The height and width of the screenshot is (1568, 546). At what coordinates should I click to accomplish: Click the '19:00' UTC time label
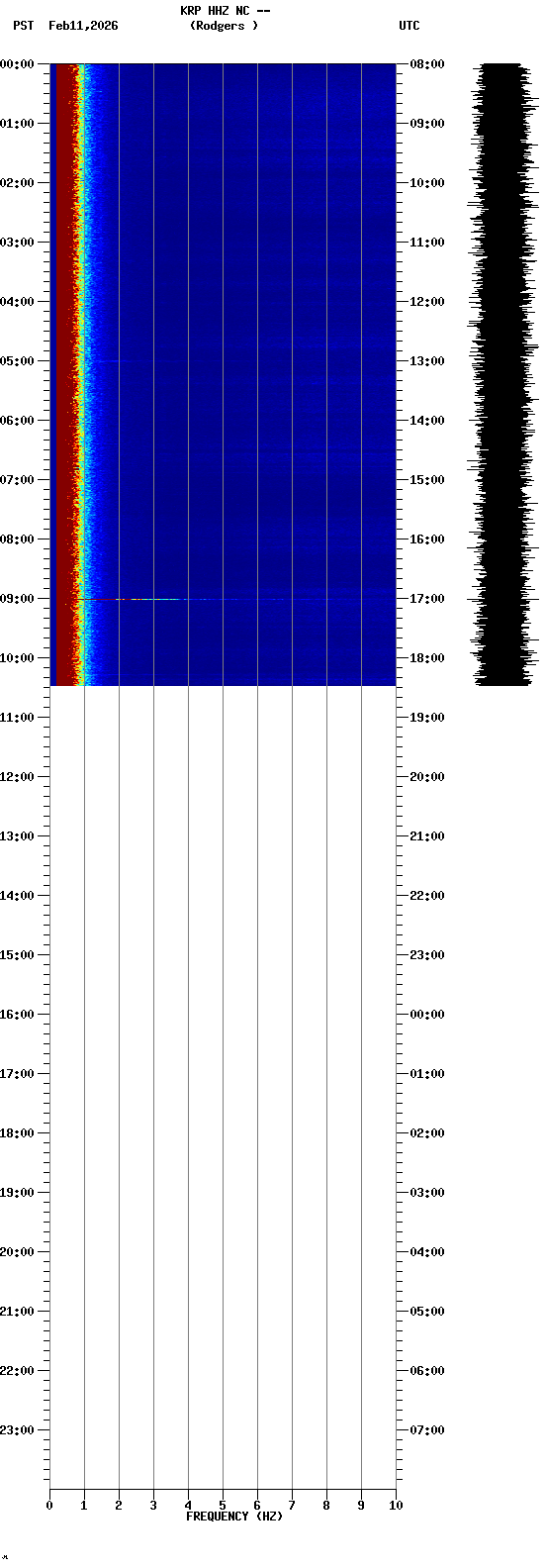426,718
